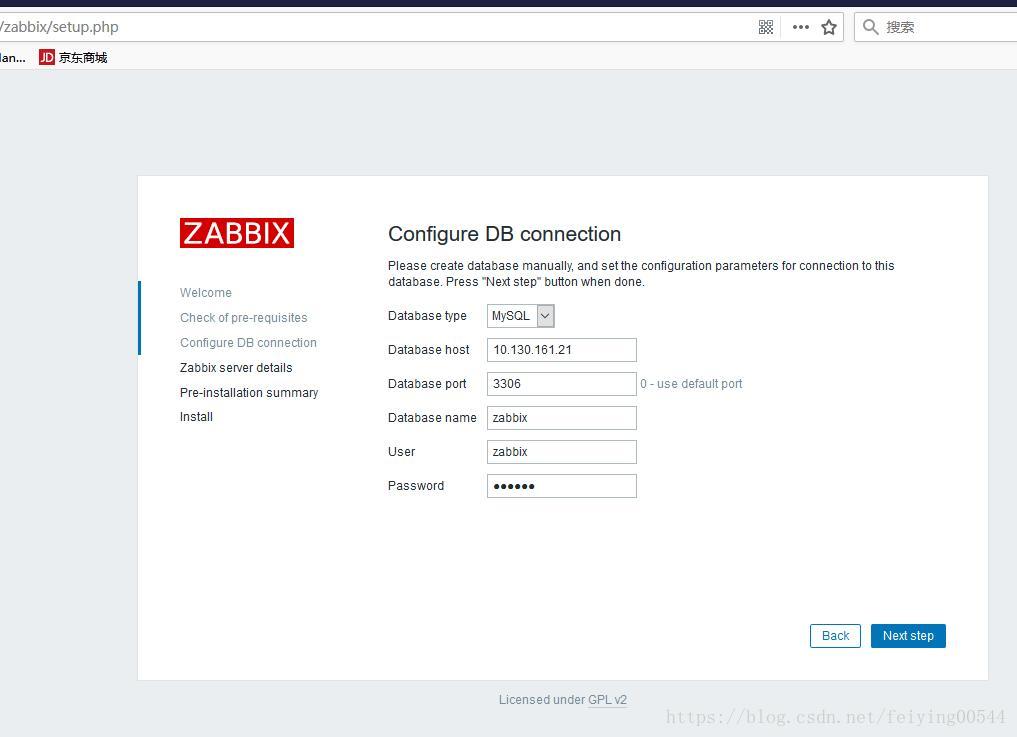Click into the Password field
1017x737 pixels.
562,486
